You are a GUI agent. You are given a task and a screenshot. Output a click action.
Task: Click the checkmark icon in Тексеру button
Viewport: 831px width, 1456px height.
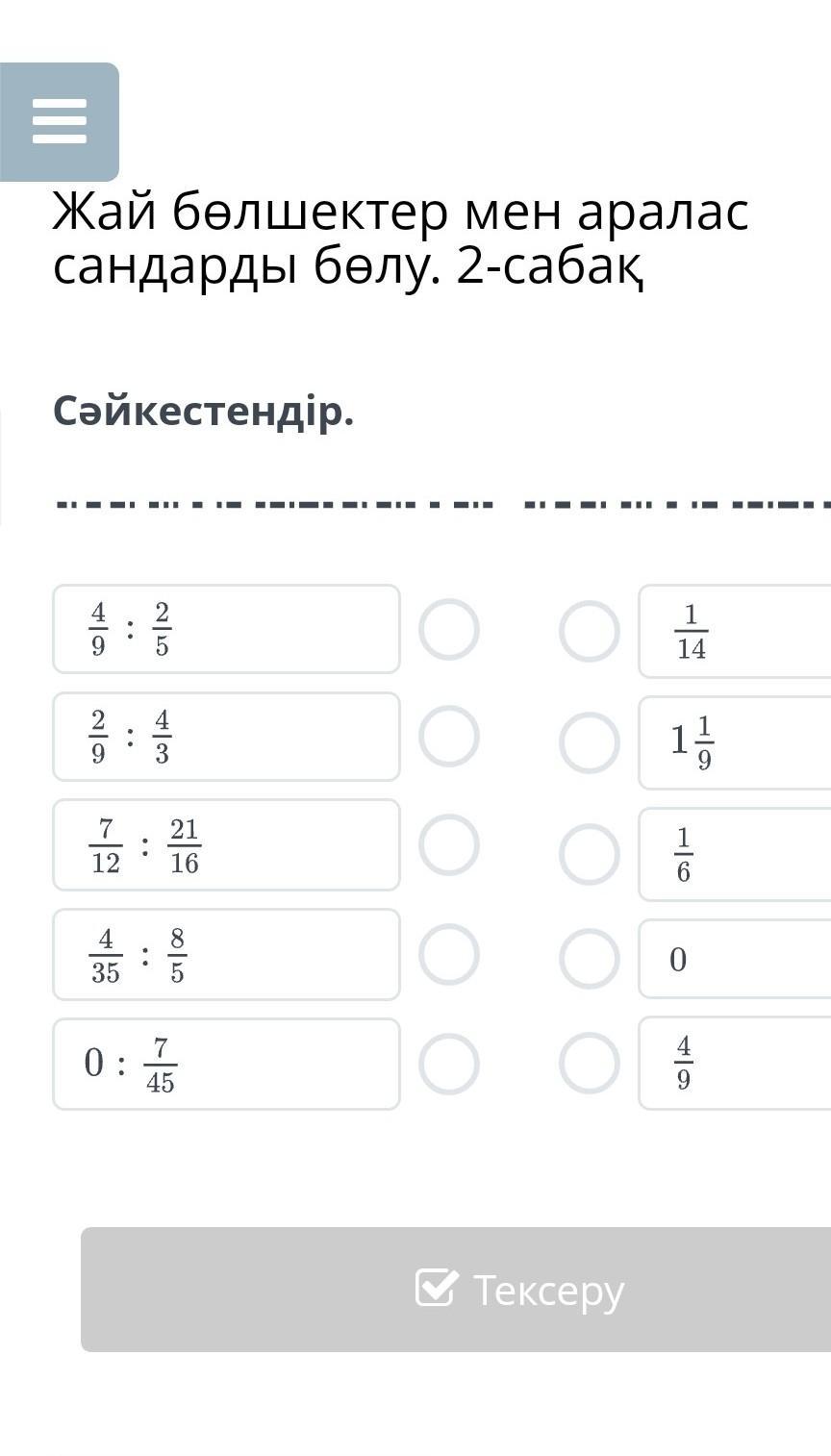point(436,1288)
